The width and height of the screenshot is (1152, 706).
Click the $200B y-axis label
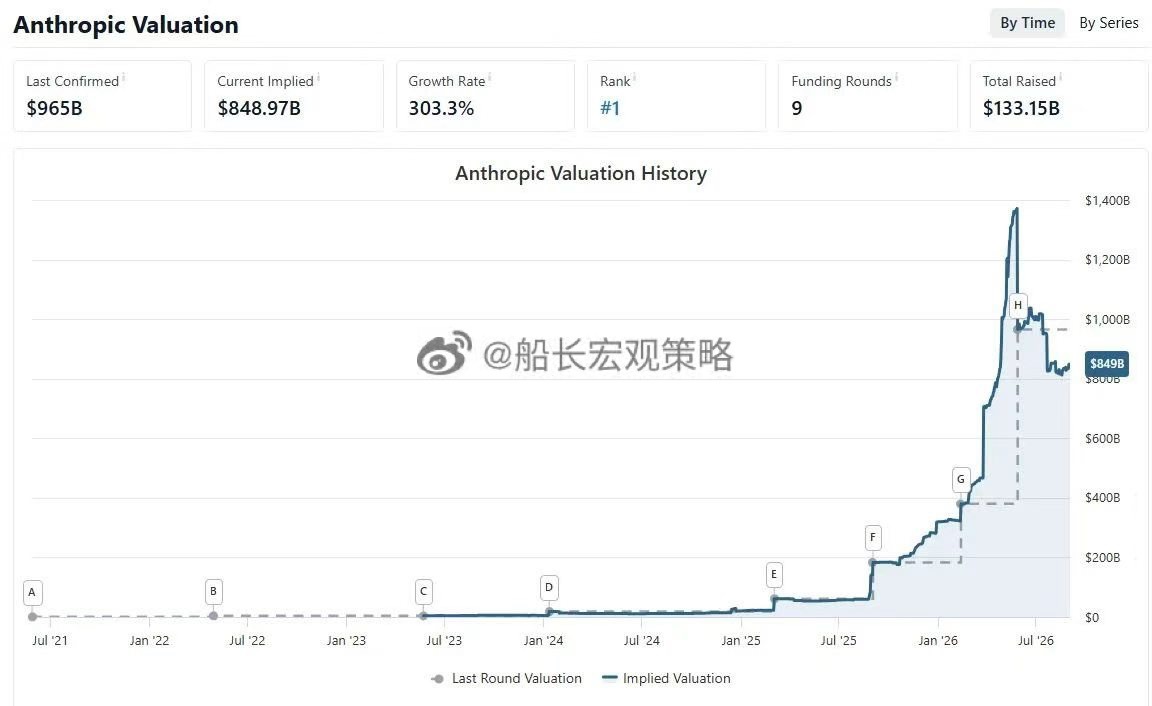click(x=1103, y=558)
